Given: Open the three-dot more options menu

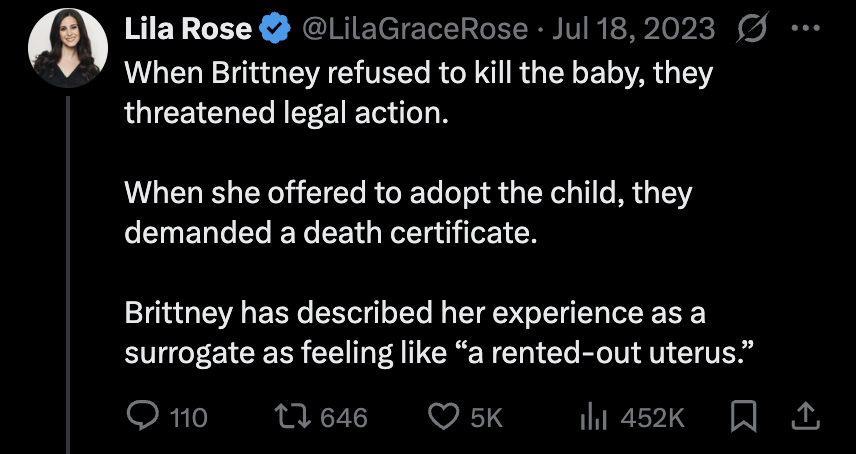Looking at the screenshot, I should point(804,29).
